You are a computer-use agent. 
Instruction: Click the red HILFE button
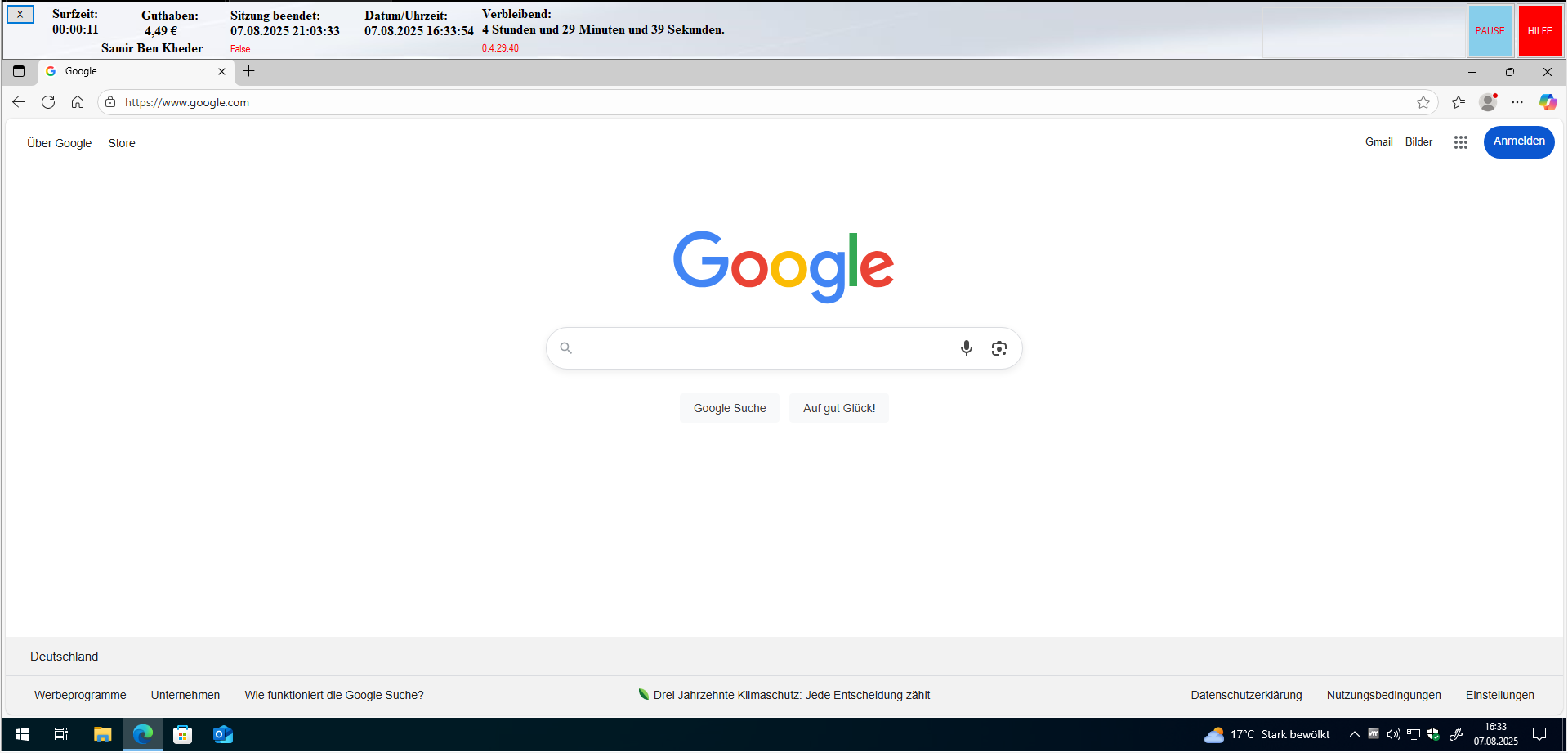pyautogui.click(x=1540, y=31)
